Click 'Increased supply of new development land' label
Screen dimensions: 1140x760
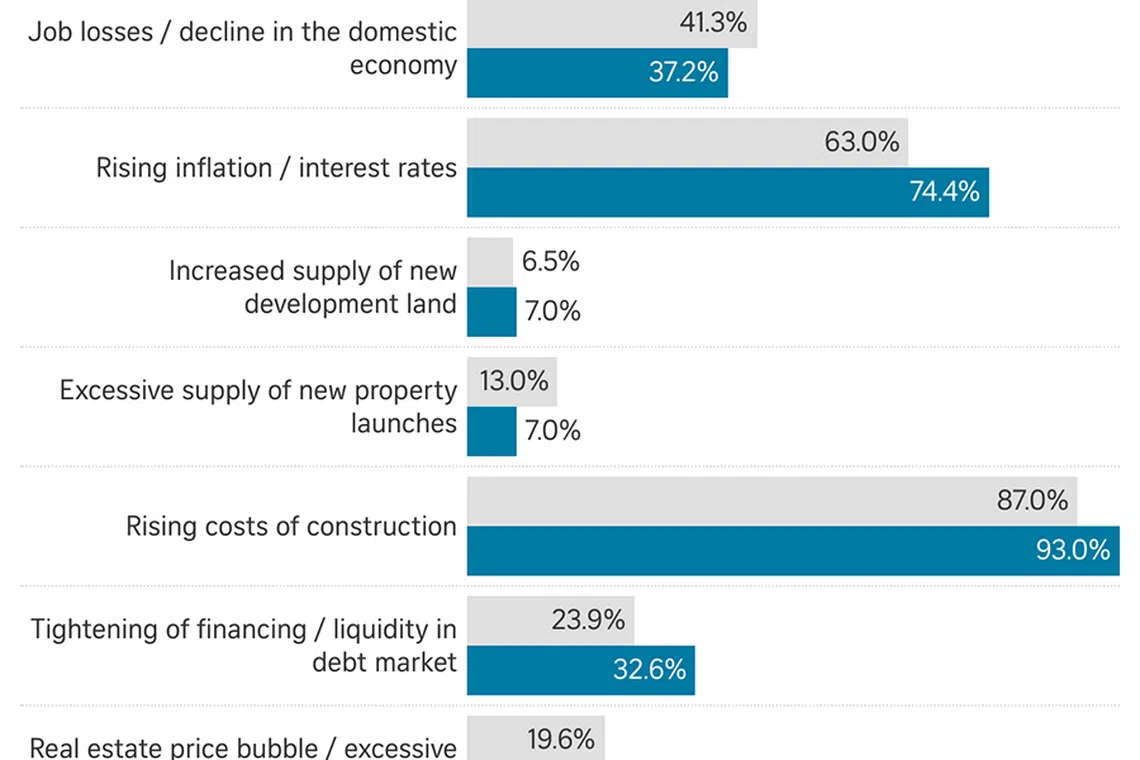[312, 286]
